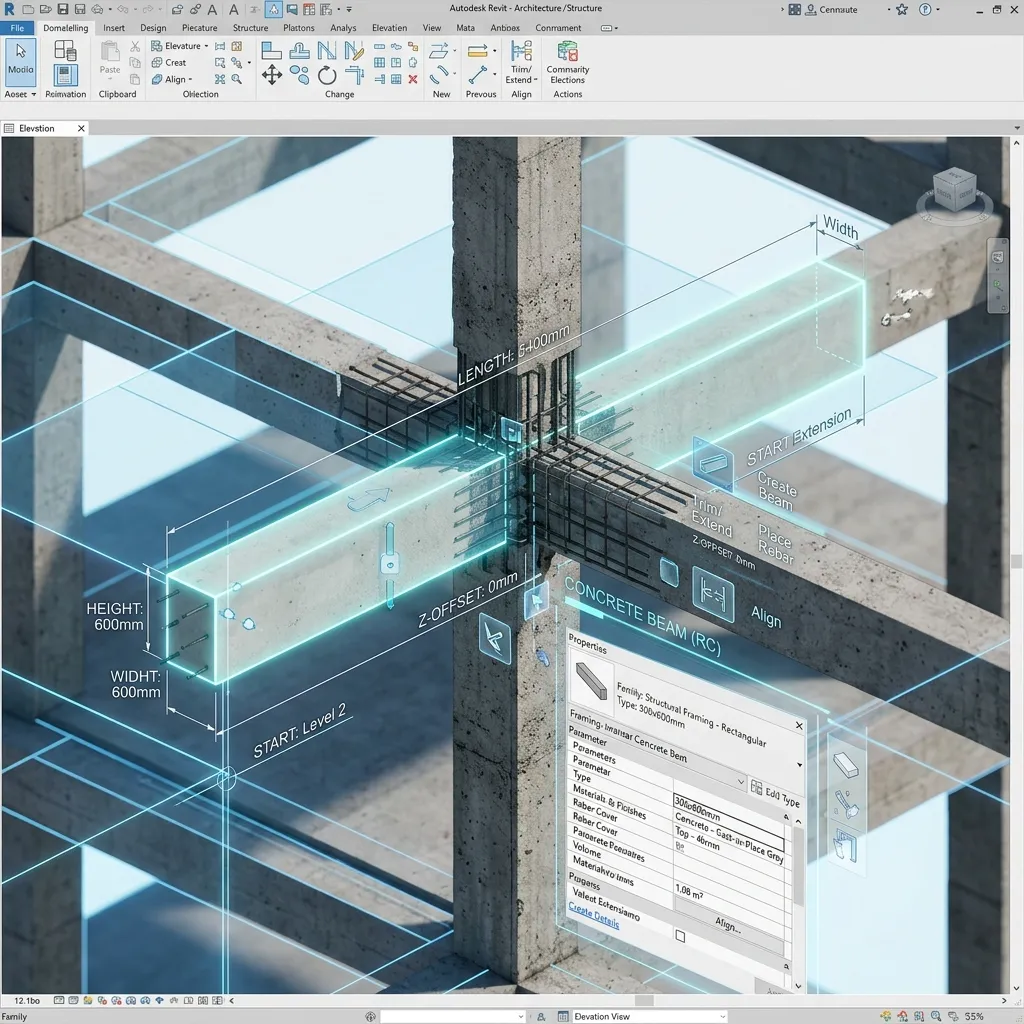Click the red X delete icon
The height and width of the screenshot is (1024, 1024).
click(413, 79)
